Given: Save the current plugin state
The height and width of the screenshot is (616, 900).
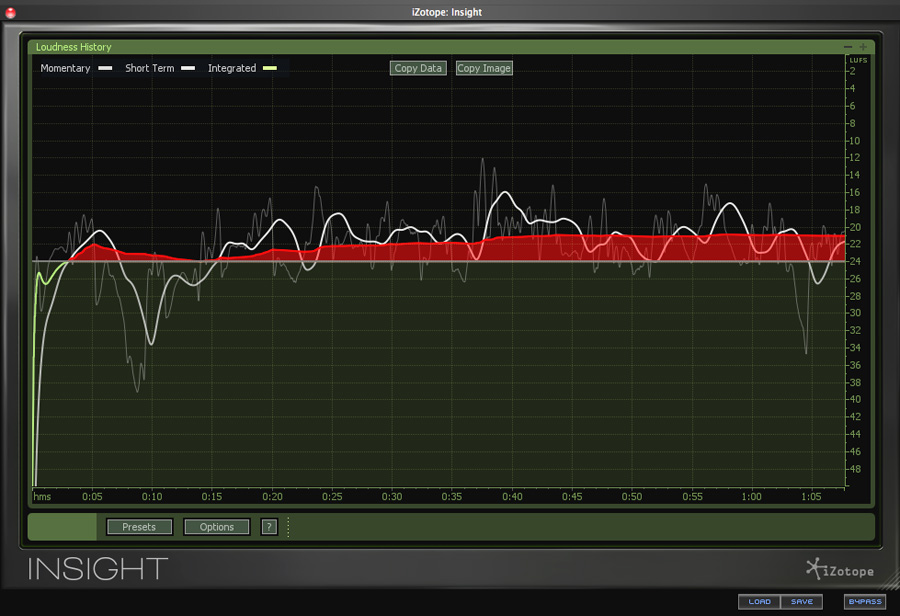Looking at the screenshot, I should (802, 601).
